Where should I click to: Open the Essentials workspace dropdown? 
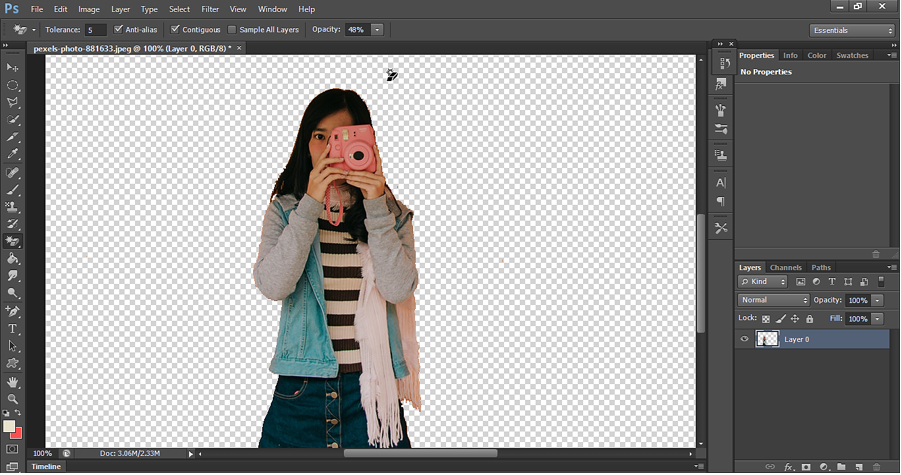tap(852, 30)
